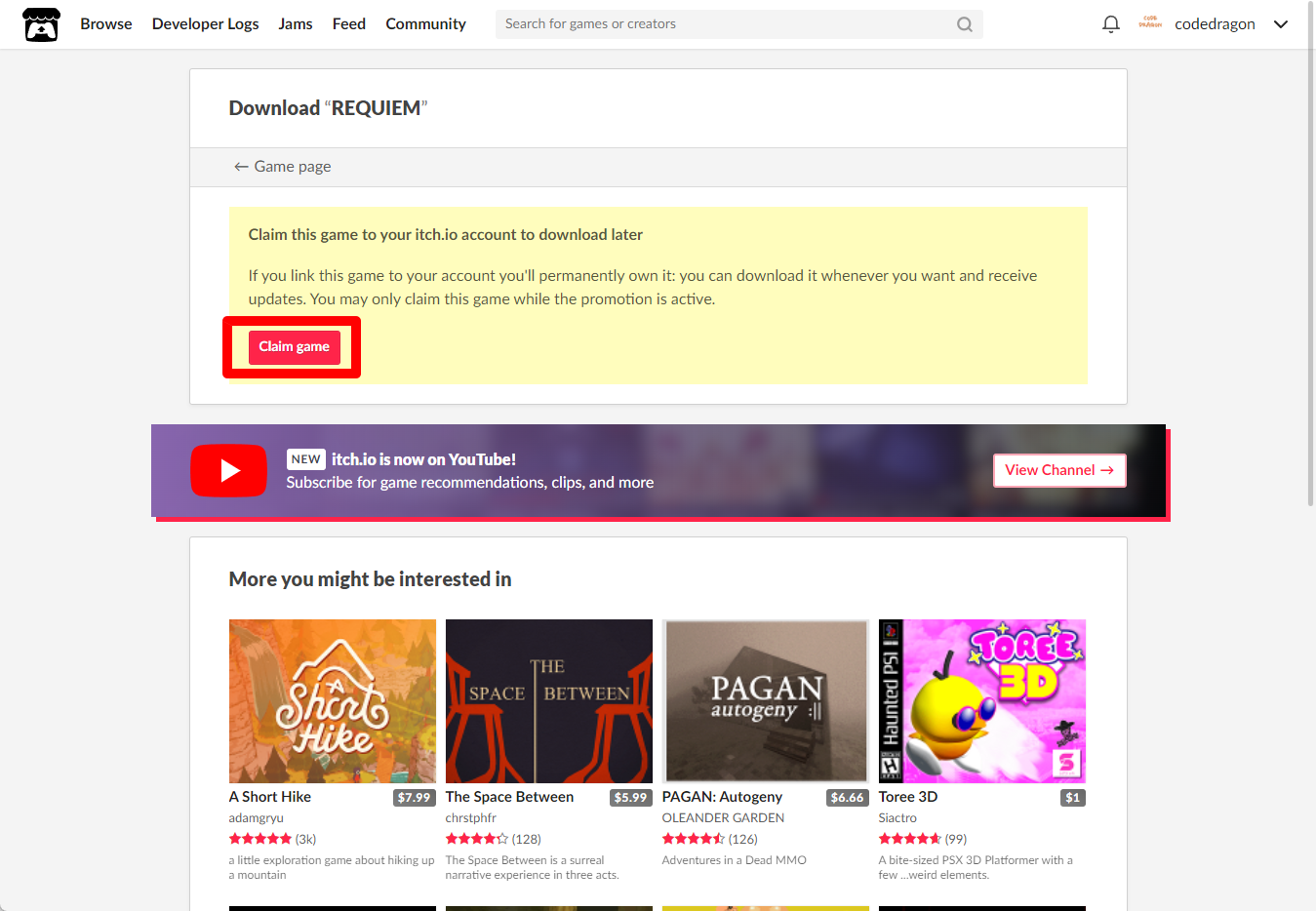The width and height of the screenshot is (1316, 911).
Task: Open The Space Between cover image
Action: coord(548,701)
